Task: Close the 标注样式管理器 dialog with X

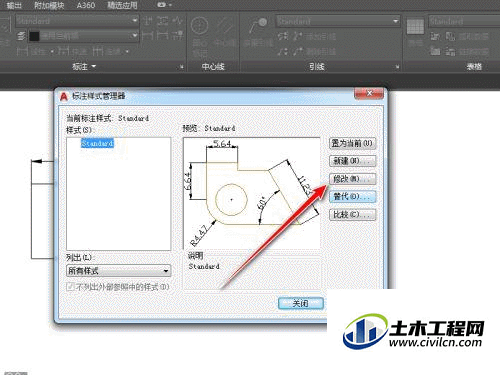Action: pos(369,93)
